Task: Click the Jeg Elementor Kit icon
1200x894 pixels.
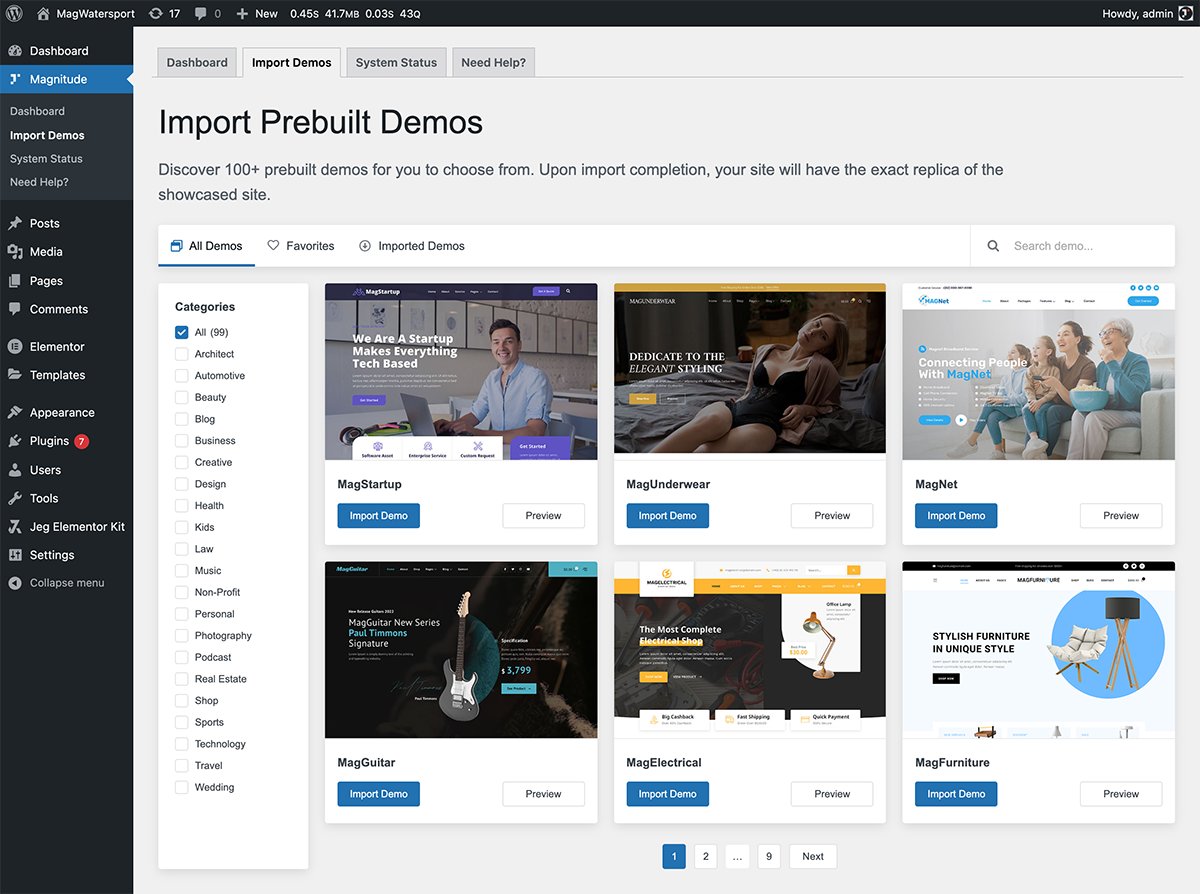Action: [x=15, y=527]
